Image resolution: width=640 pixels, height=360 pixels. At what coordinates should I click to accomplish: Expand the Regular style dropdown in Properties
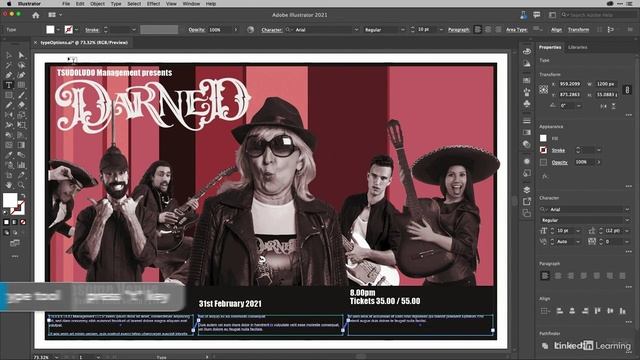[627, 220]
